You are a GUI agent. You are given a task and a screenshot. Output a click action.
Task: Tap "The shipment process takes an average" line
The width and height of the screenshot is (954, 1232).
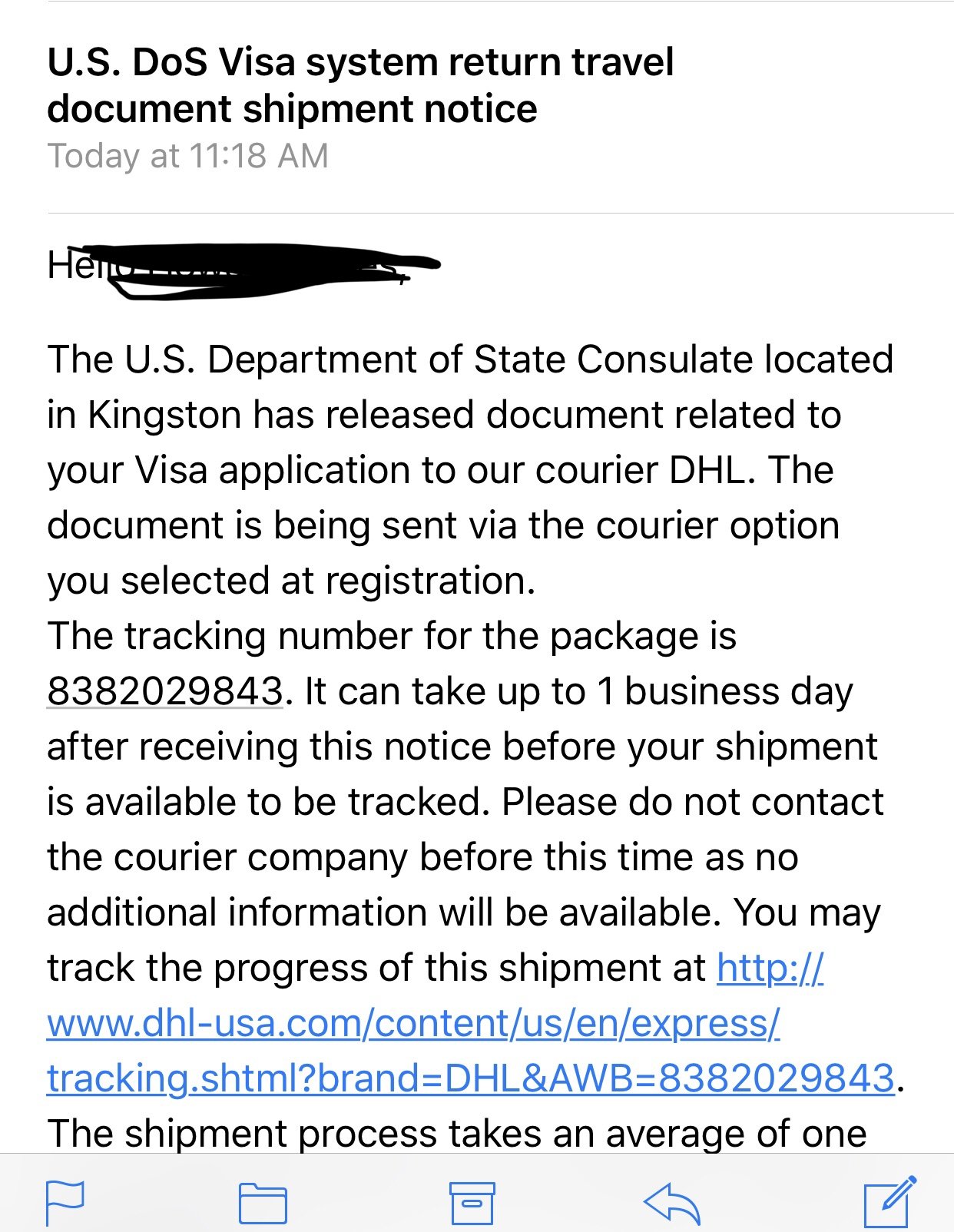pyautogui.click(x=456, y=1133)
